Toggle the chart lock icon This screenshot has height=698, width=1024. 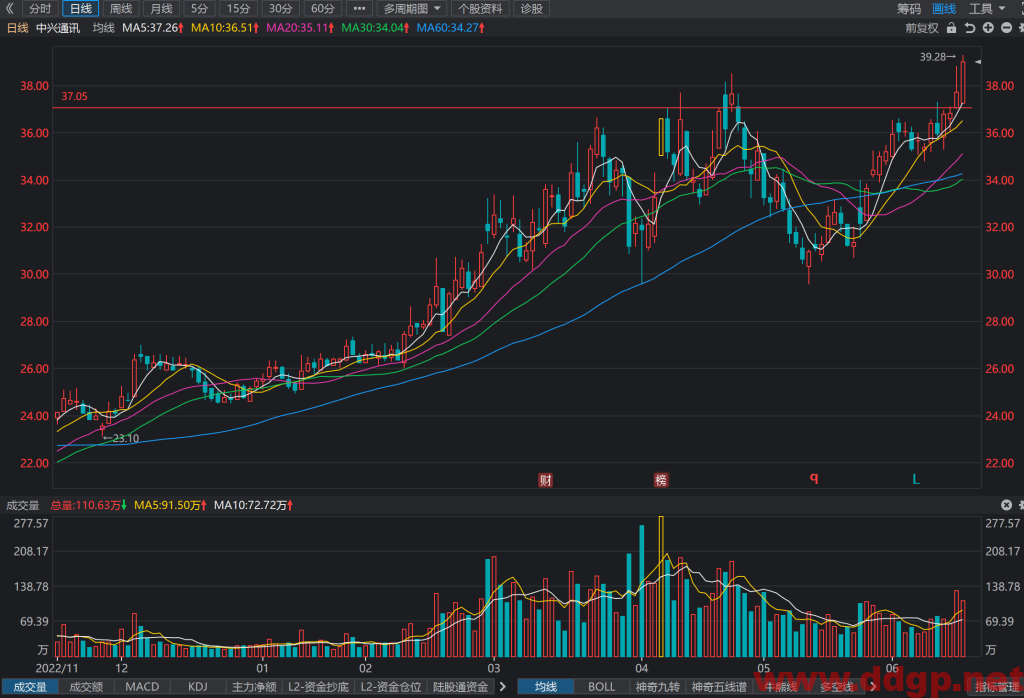952,28
